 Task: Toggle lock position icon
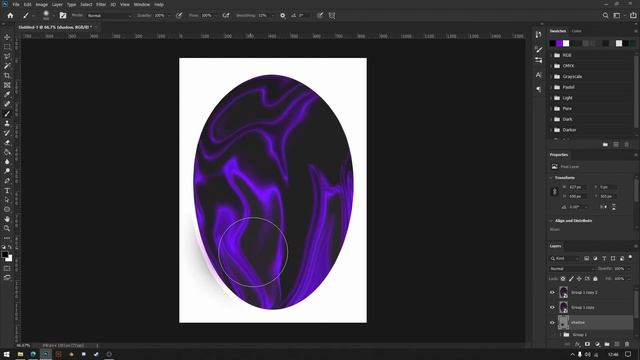pyautogui.click(x=579, y=279)
